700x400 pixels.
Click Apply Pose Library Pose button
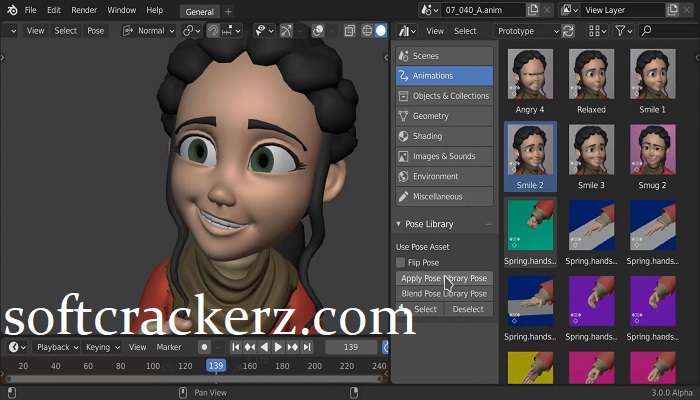(444, 278)
